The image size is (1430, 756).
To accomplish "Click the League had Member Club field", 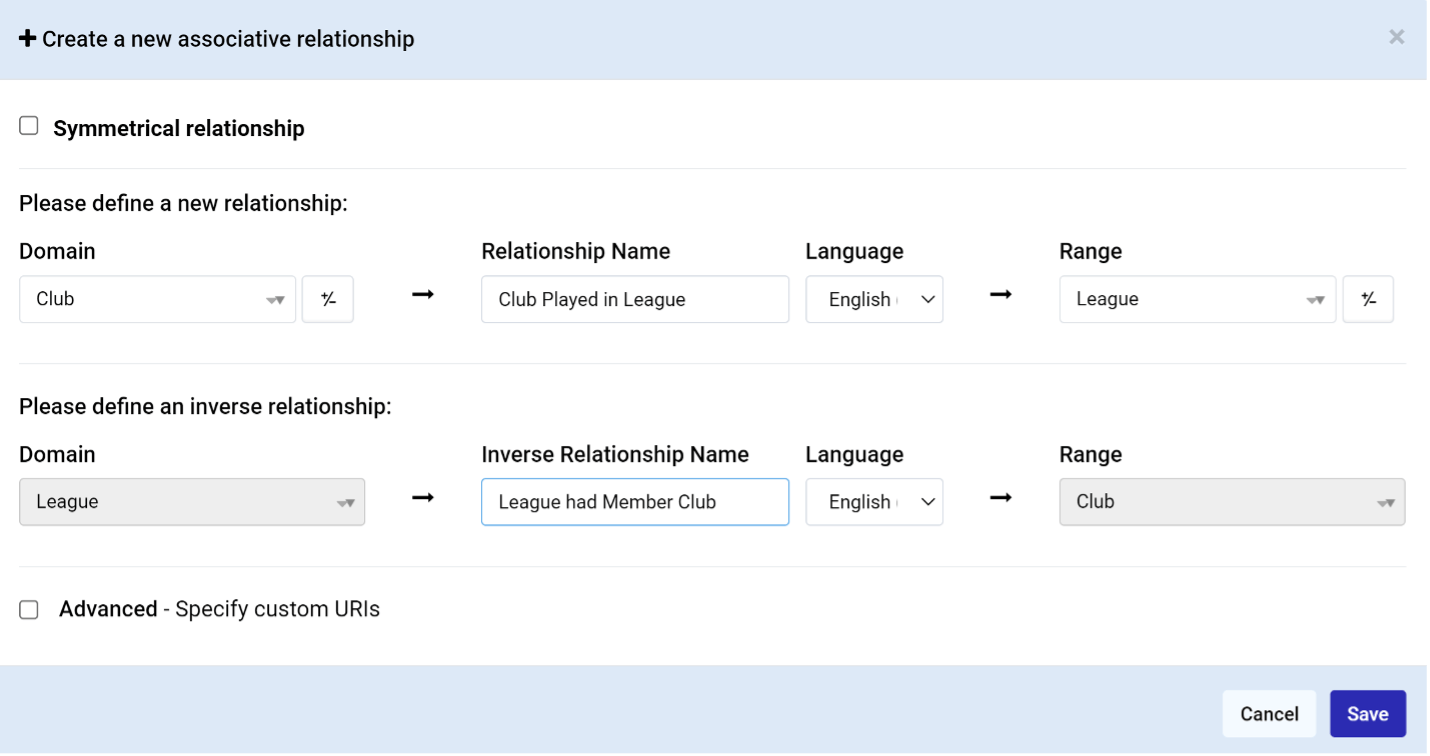I will pyautogui.click(x=635, y=501).
